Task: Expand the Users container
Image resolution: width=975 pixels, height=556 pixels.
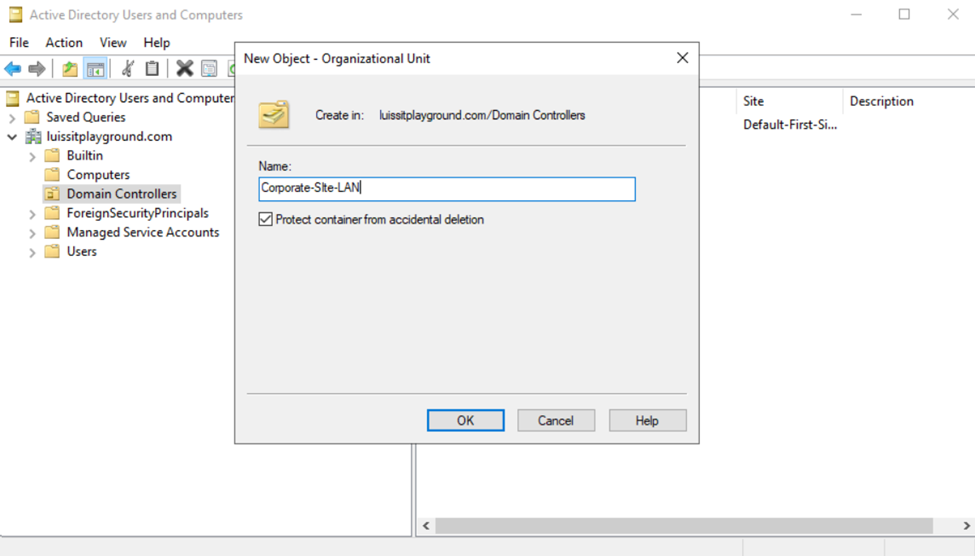Action: [32, 253]
